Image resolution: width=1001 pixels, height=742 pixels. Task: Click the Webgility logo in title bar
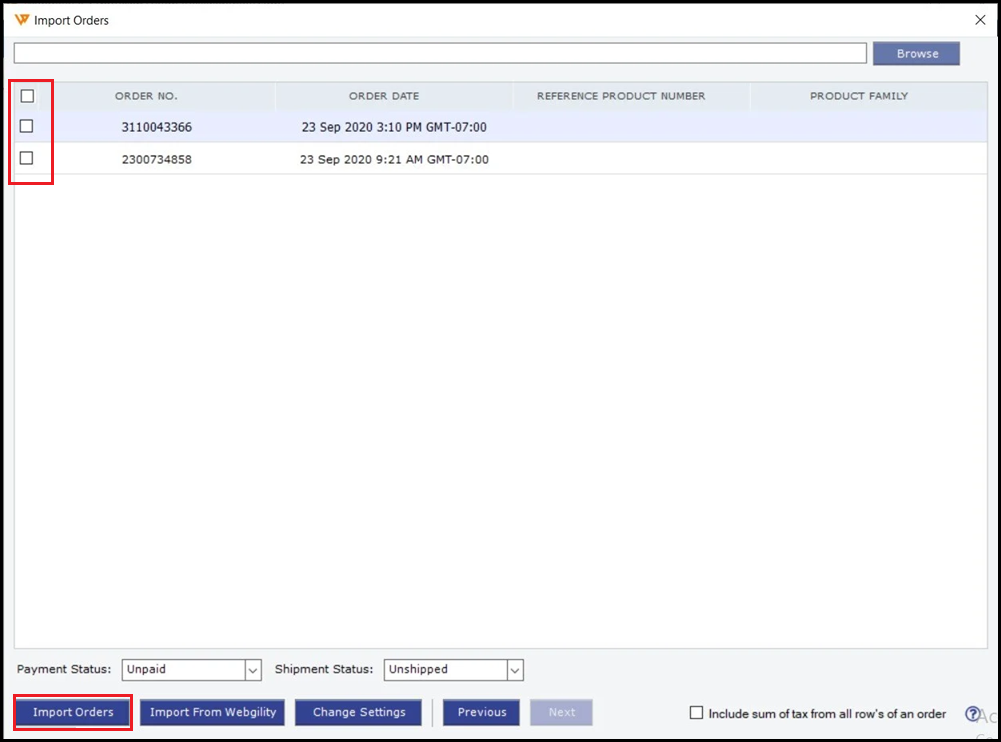(x=22, y=20)
